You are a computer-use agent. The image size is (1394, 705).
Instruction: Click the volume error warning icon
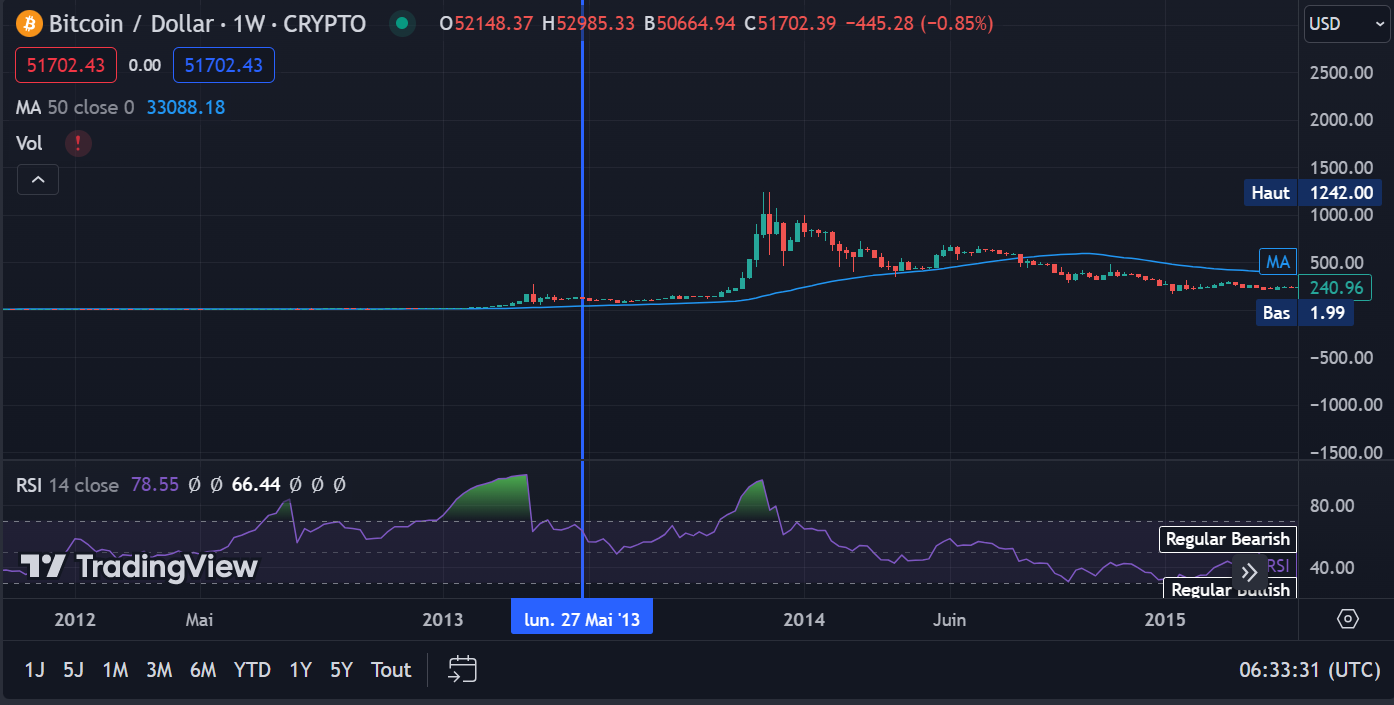(x=78, y=143)
